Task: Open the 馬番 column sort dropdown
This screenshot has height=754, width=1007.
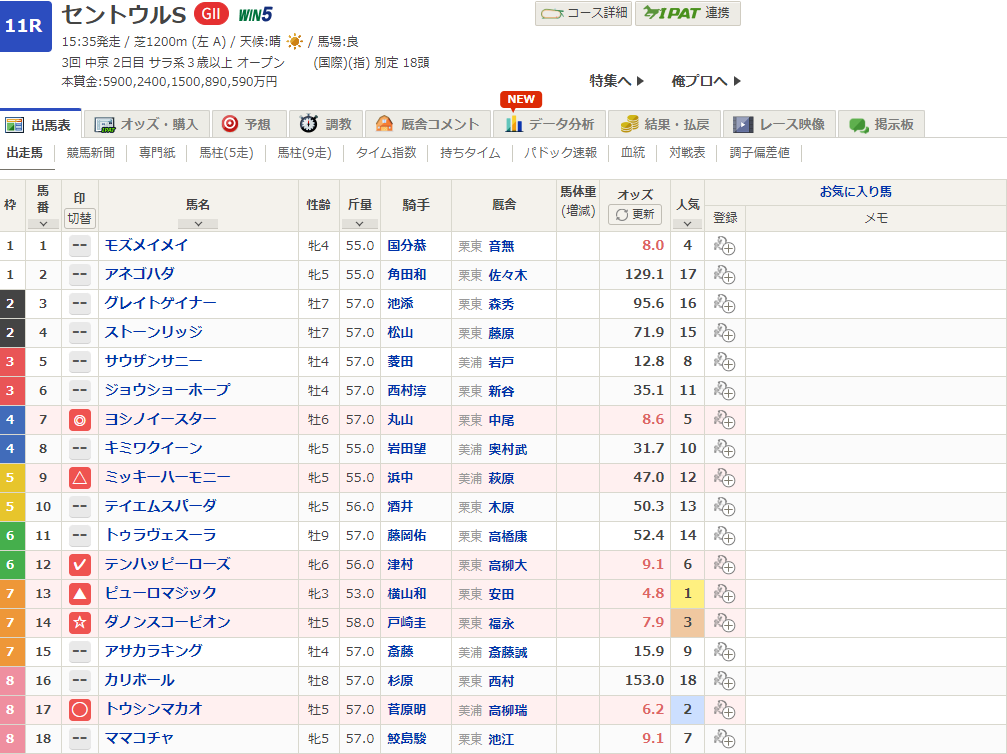Action: (x=42, y=224)
